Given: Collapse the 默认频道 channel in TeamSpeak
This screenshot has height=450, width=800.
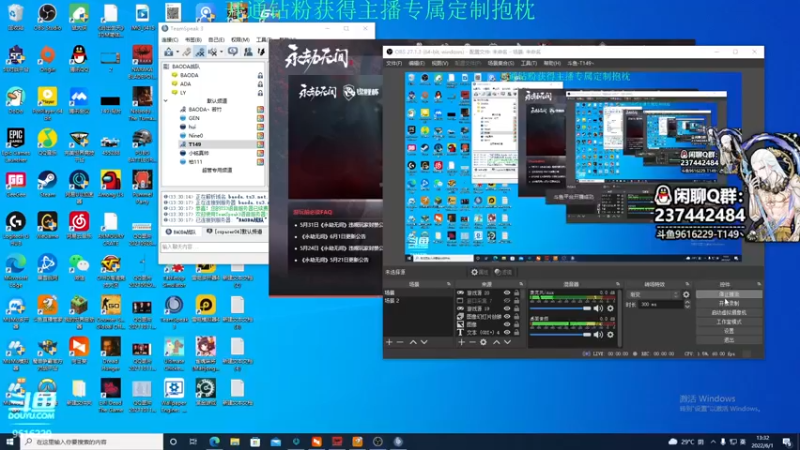Looking at the screenshot, I should click(166, 101).
